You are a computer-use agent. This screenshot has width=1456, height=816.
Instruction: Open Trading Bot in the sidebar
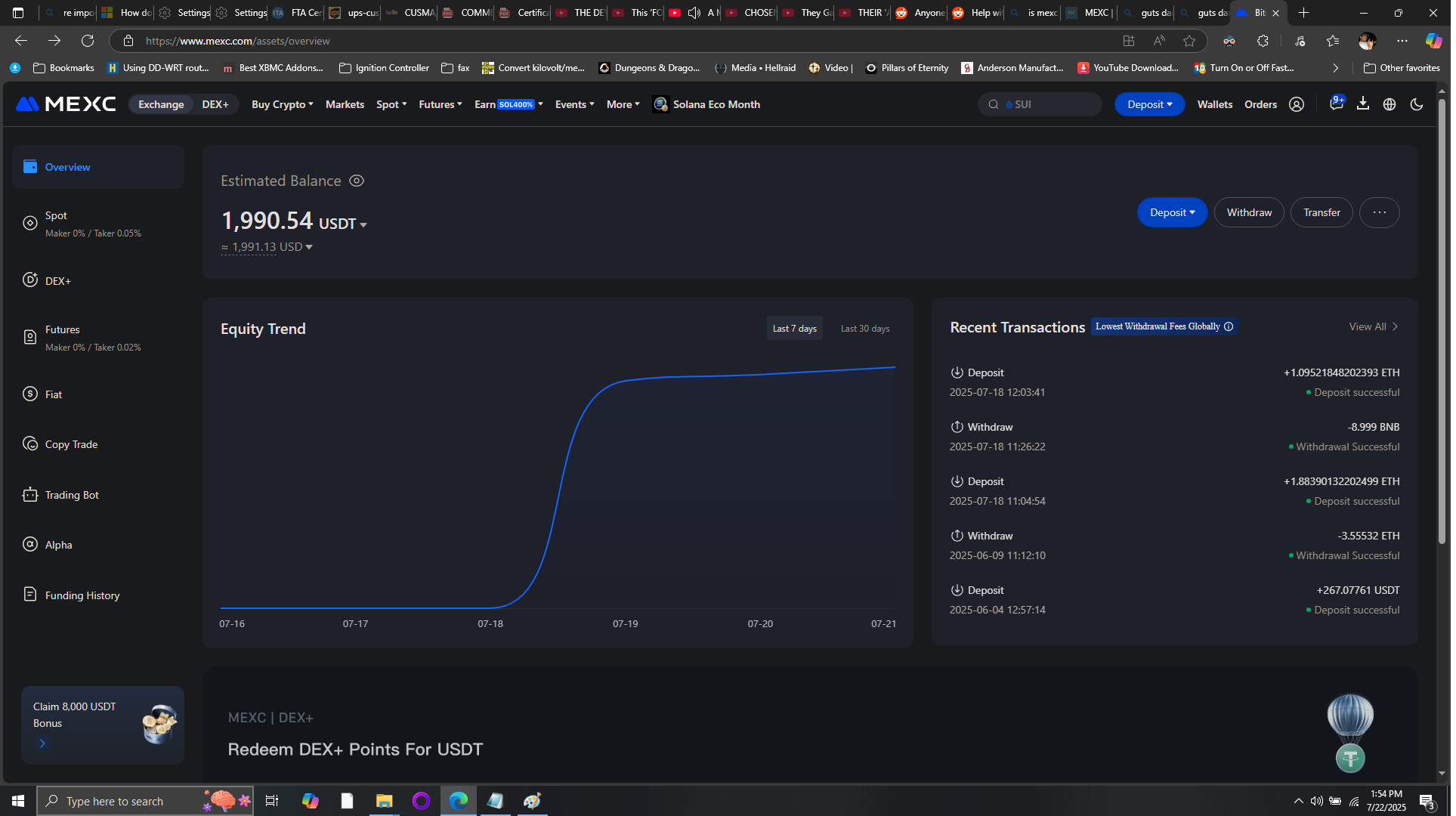pyautogui.click(x=98, y=495)
